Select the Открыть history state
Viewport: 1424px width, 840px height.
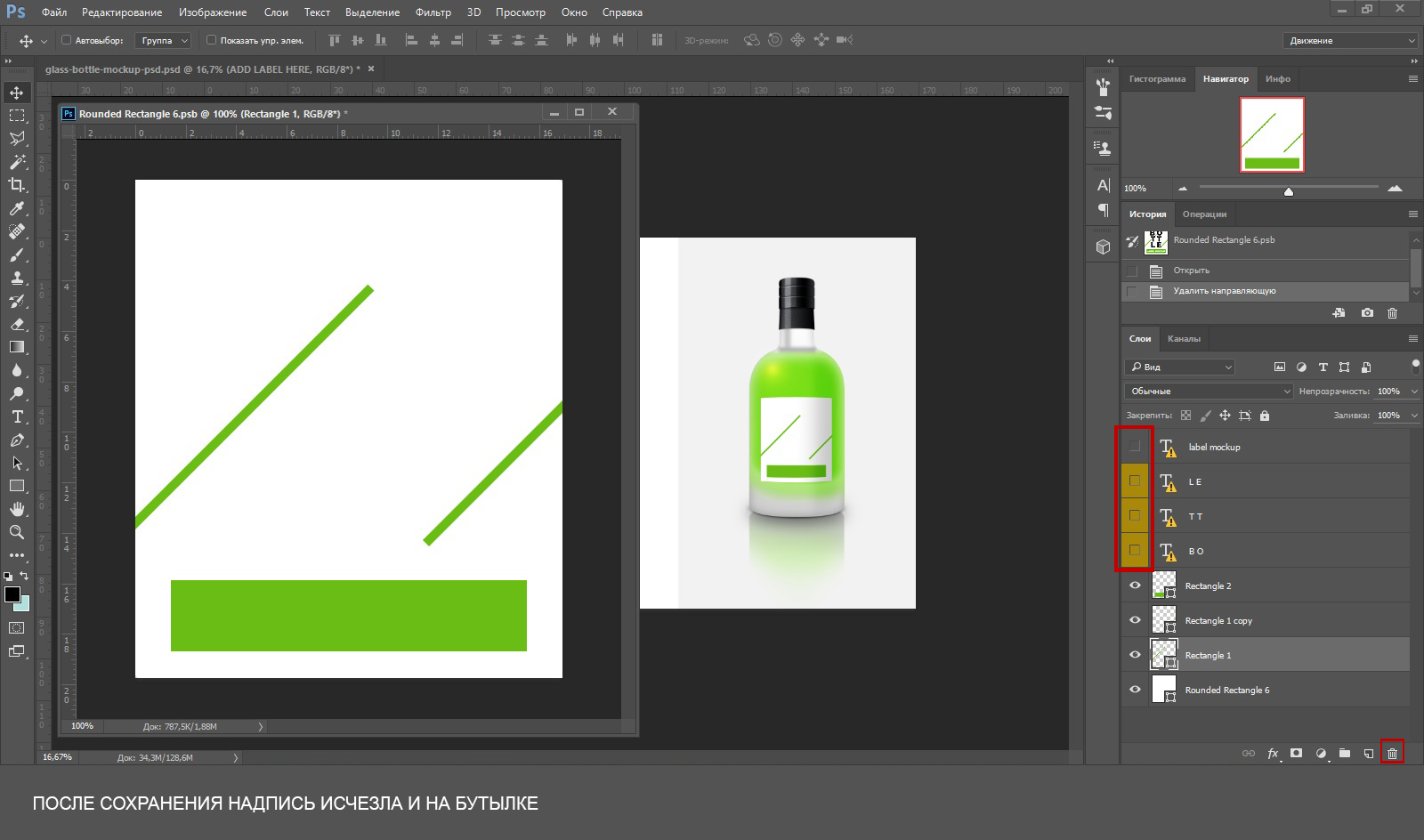[x=1266, y=271]
